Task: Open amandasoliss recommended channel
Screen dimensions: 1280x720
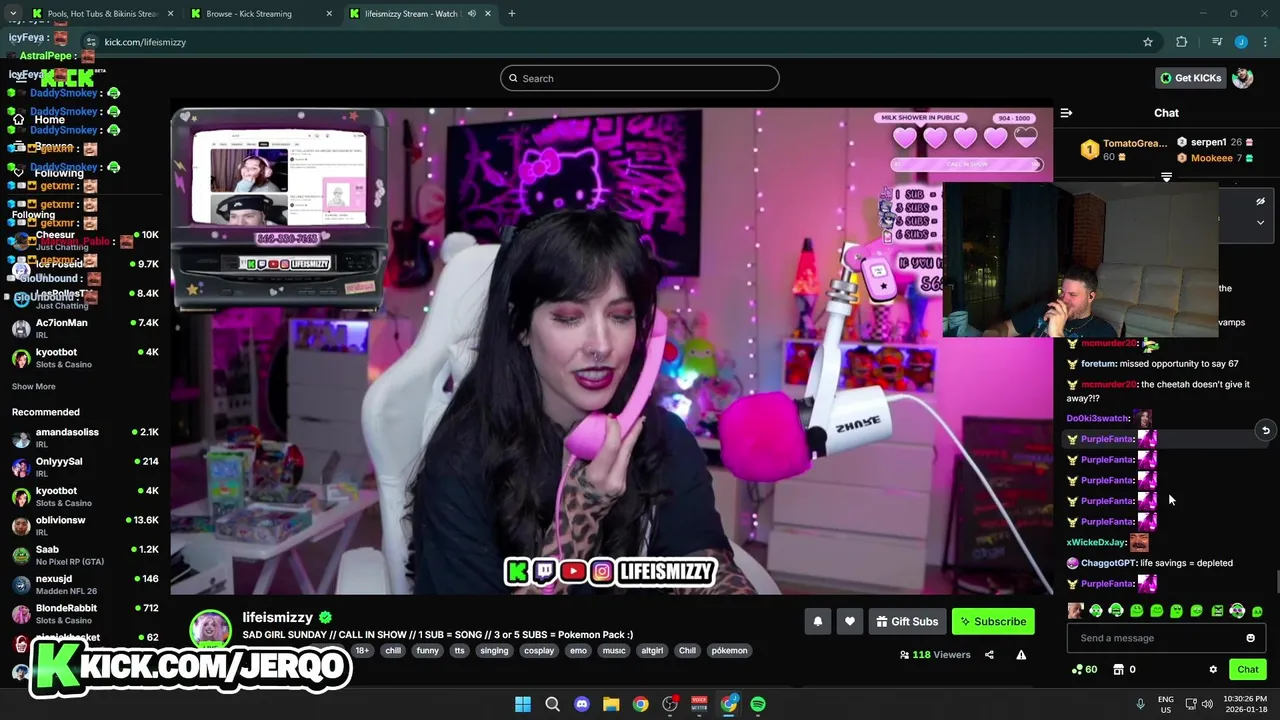Action: [85, 438]
